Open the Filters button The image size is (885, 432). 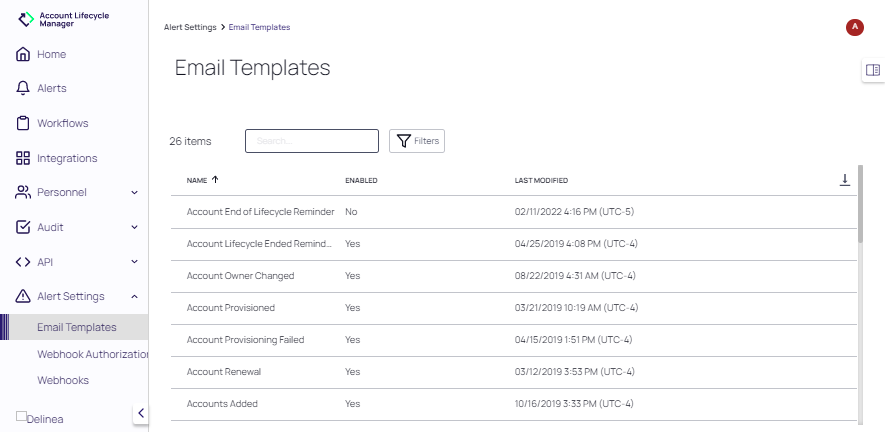pos(416,141)
